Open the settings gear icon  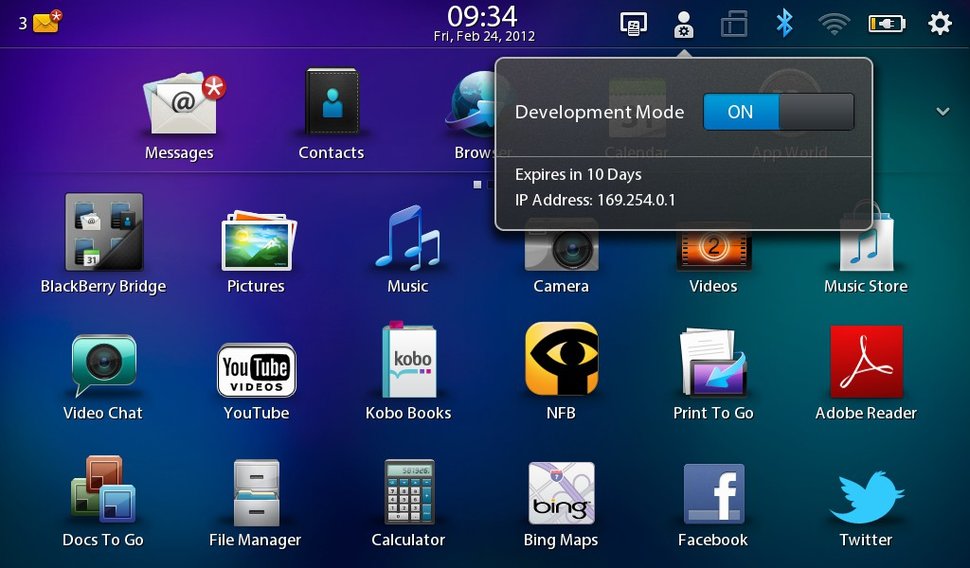[x=940, y=24]
